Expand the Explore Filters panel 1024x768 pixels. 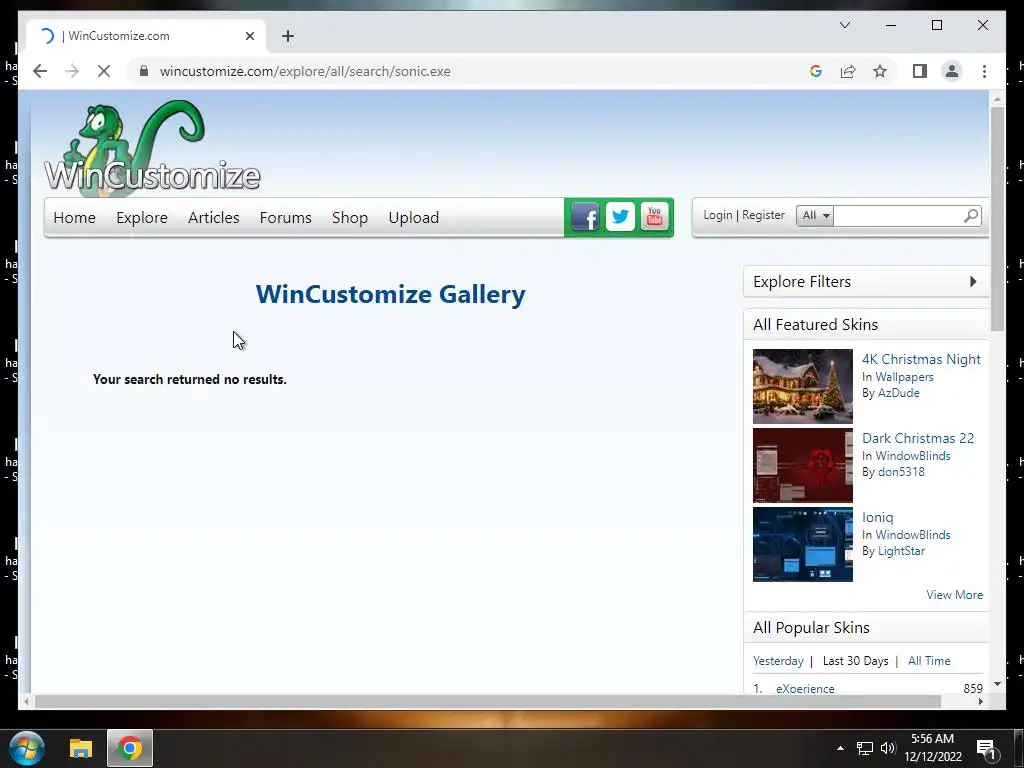(x=866, y=281)
